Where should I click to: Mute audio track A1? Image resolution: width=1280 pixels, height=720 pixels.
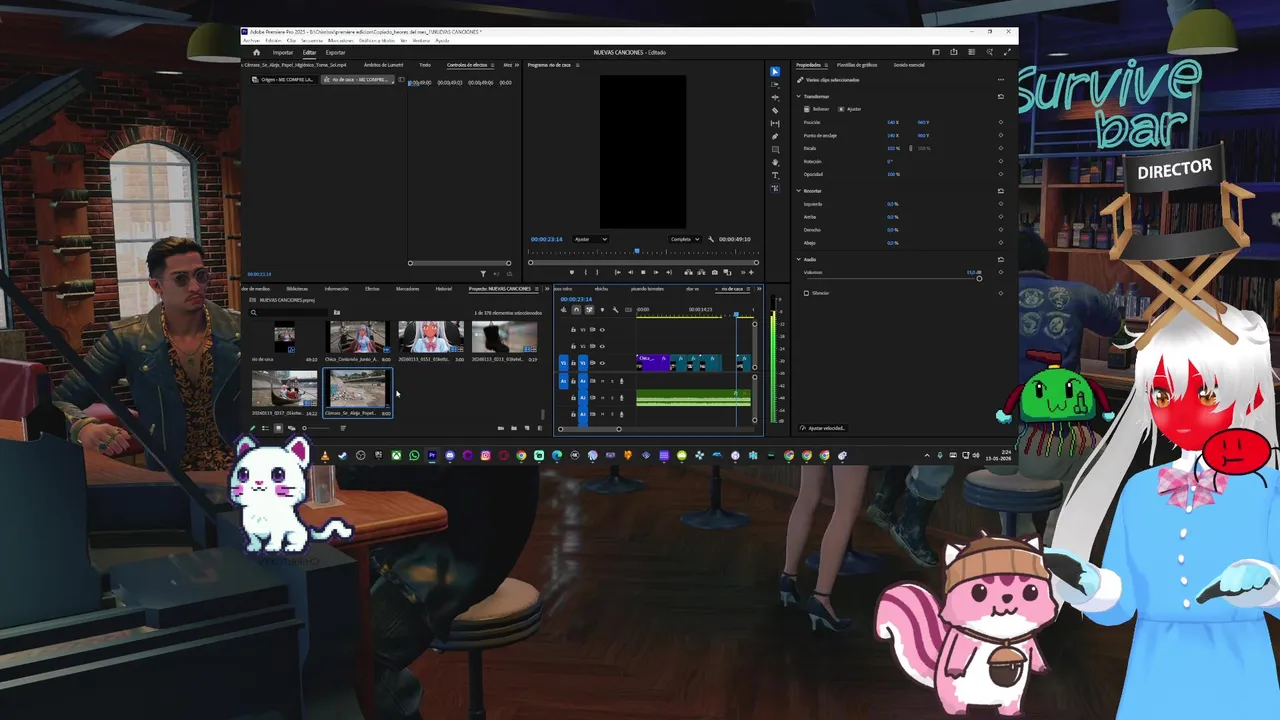pyautogui.click(x=602, y=381)
